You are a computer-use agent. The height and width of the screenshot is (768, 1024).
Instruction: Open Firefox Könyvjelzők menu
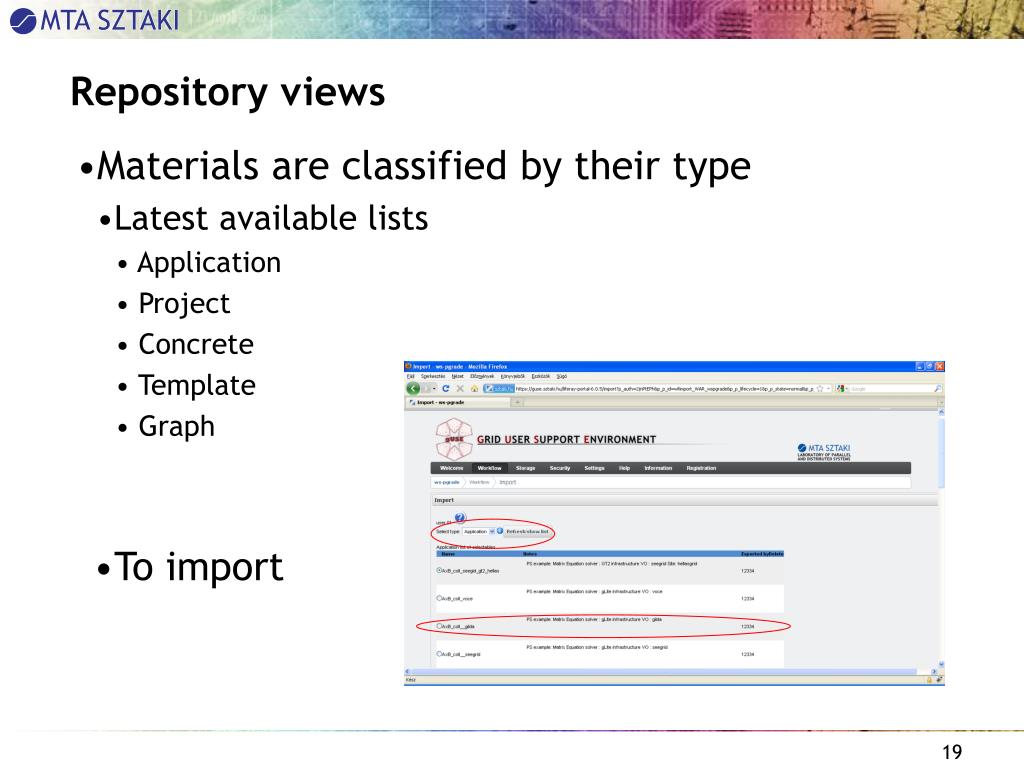coord(513,376)
